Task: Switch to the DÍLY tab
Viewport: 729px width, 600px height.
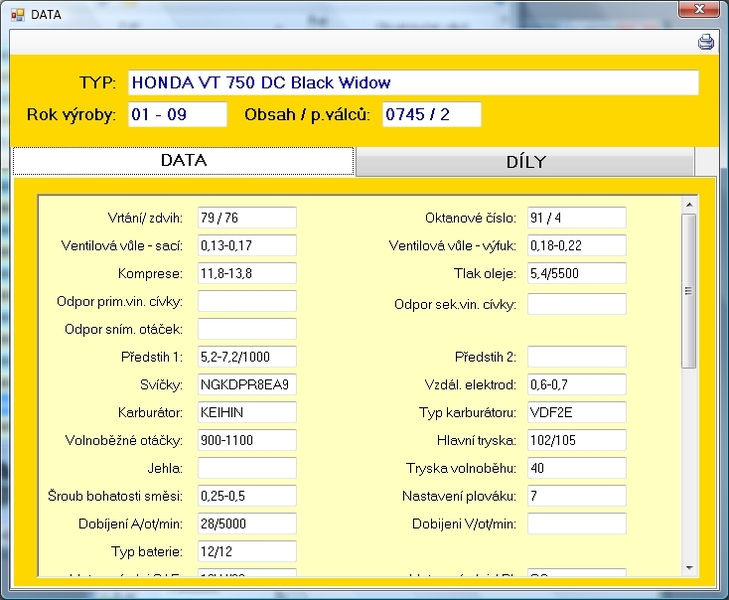Action: pyautogui.click(x=525, y=162)
